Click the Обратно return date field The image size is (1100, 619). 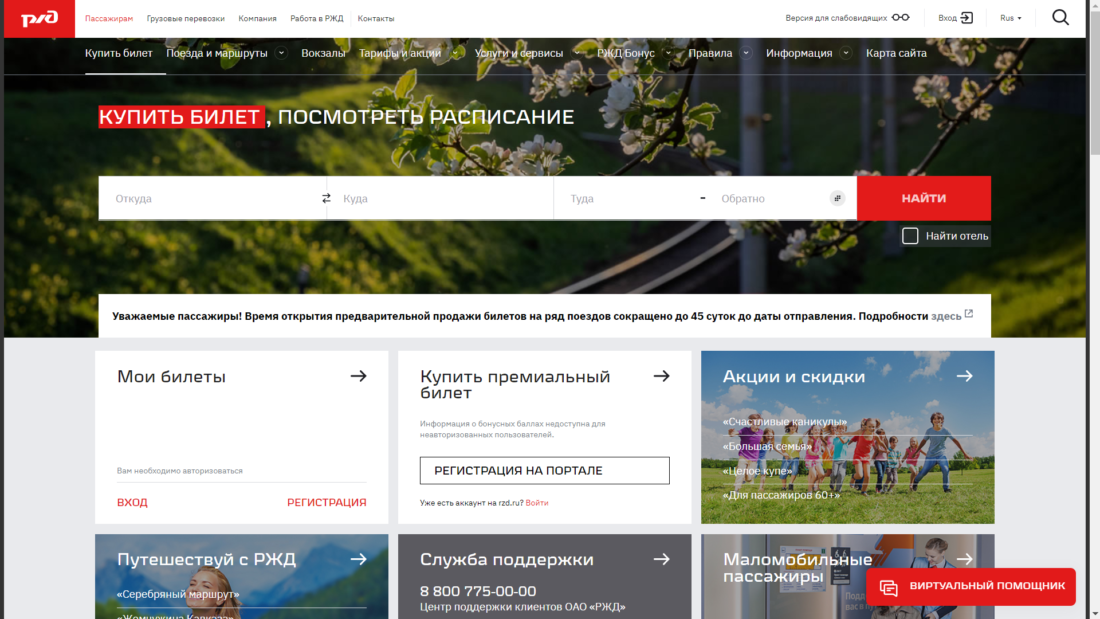(772, 199)
